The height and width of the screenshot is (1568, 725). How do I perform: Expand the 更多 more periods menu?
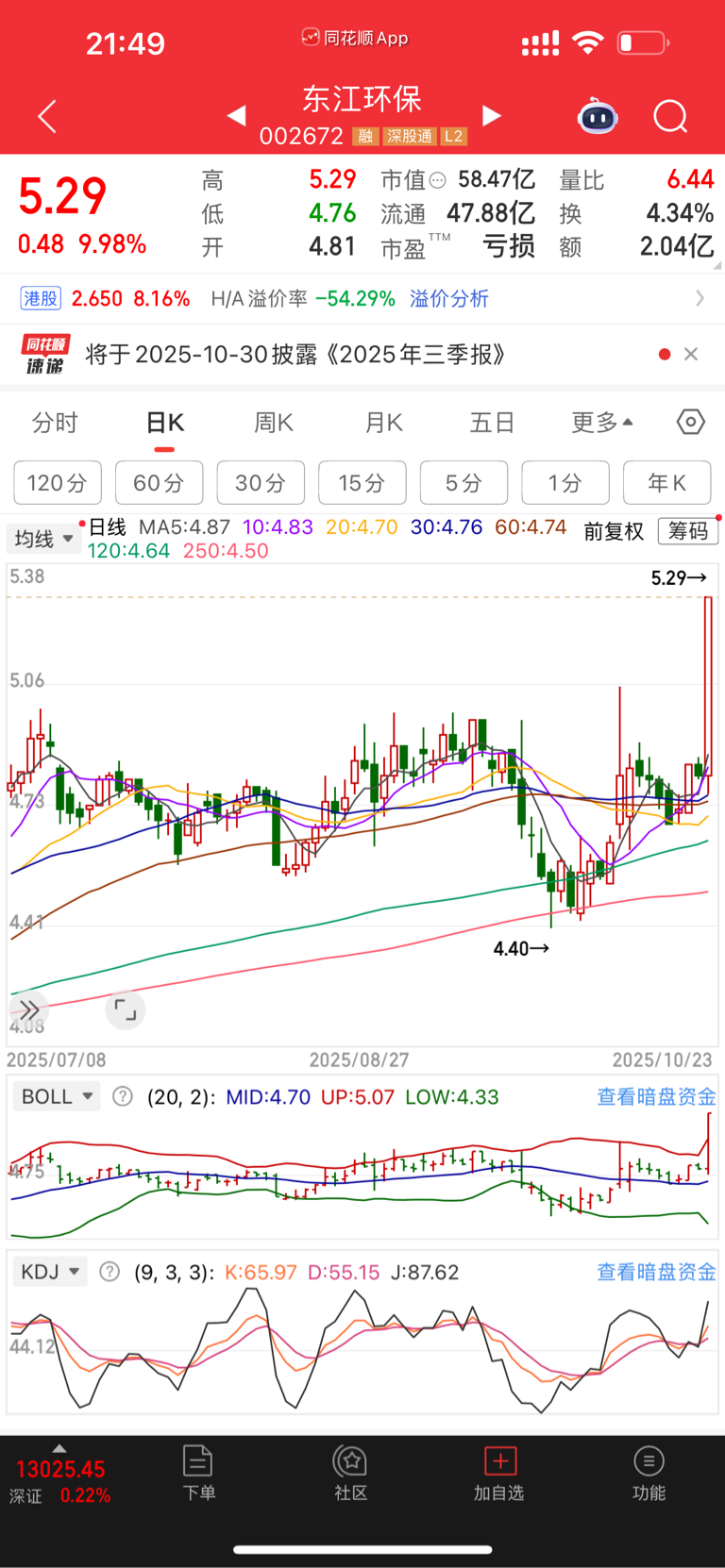click(602, 423)
